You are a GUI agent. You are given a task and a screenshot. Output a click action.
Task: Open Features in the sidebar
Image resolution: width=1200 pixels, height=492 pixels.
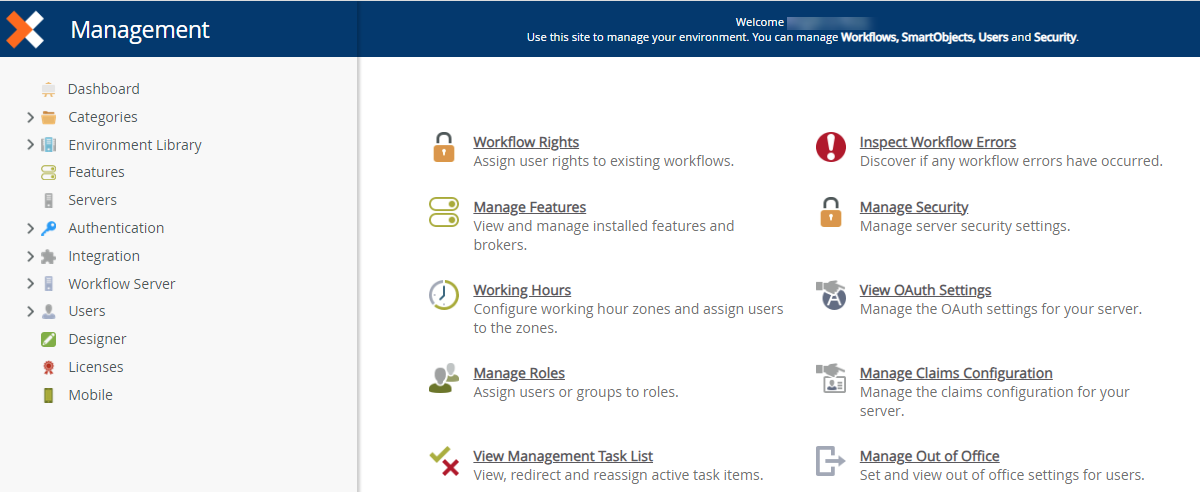click(x=96, y=172)
